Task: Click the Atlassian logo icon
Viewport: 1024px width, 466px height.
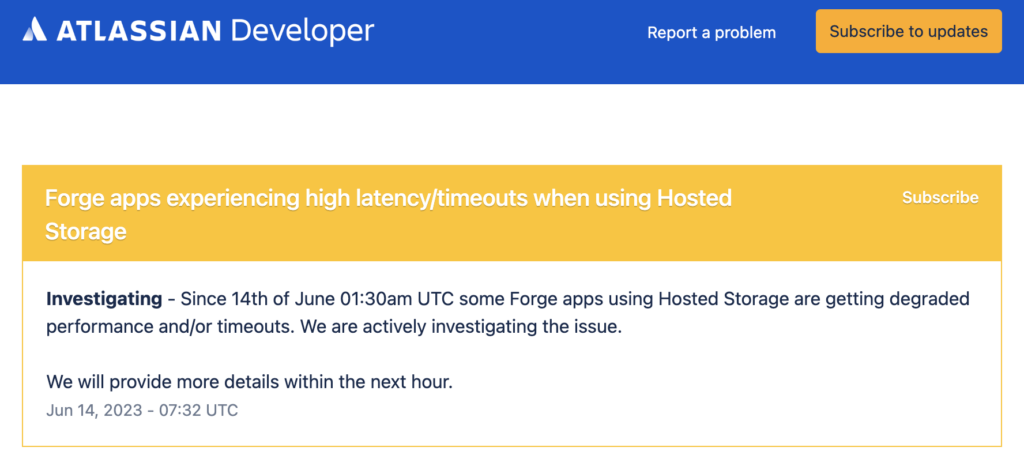Action: coord(34,31)
